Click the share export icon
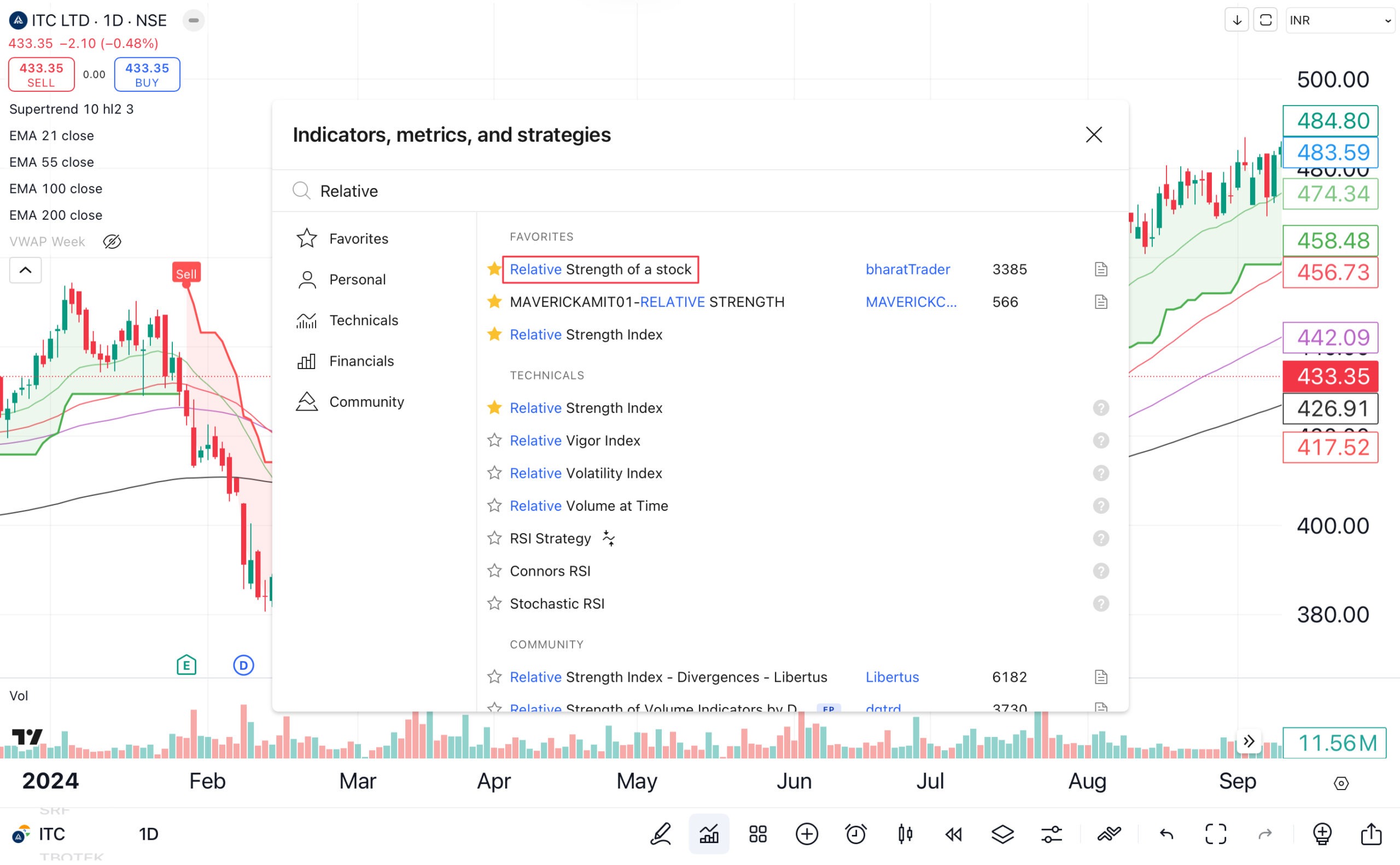 [1371, 834]
